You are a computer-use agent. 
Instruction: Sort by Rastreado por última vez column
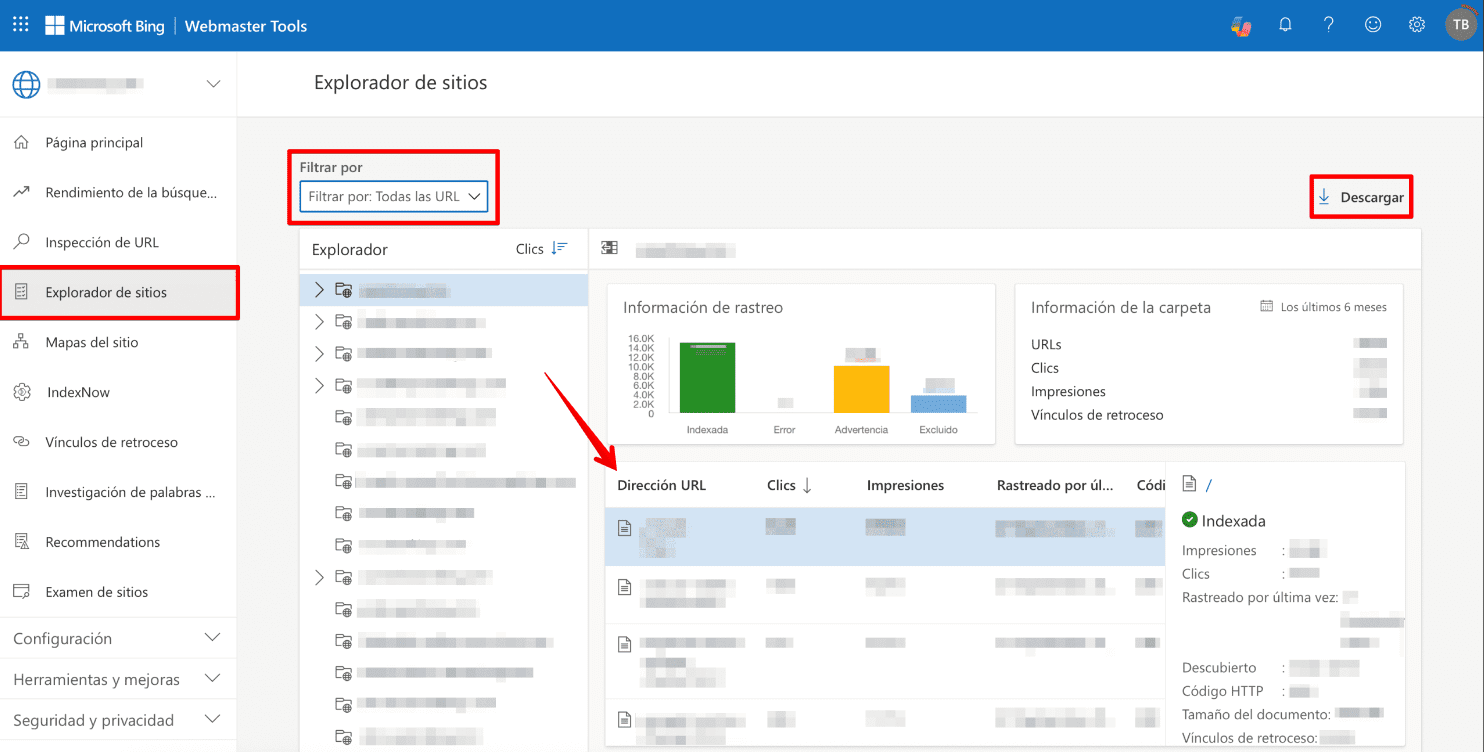tap(1055, 485)
